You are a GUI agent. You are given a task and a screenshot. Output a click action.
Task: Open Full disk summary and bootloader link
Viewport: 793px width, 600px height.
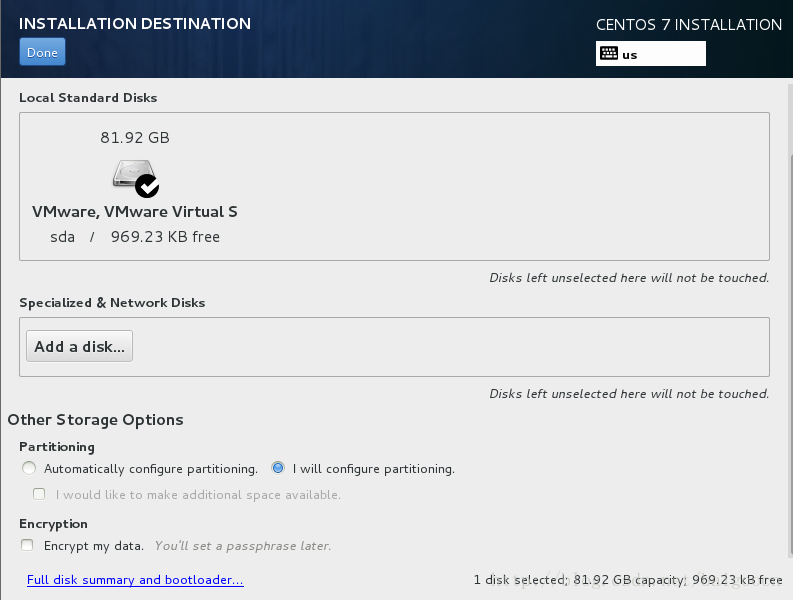135,580
